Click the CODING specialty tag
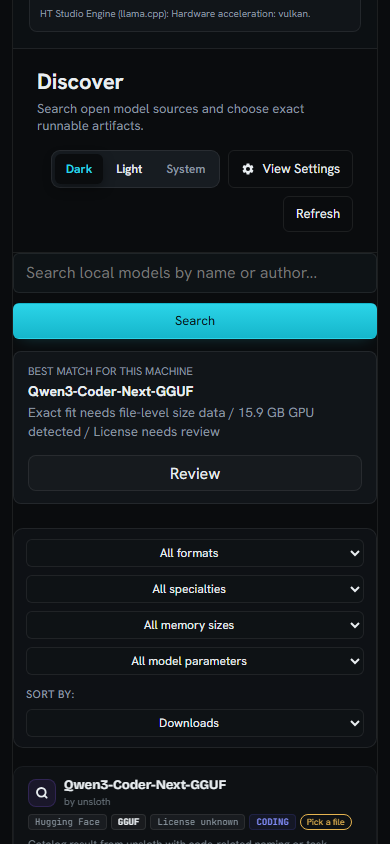The width and height of the screenshot is (390, 844). pyautogui.click(x=272, y=822)
